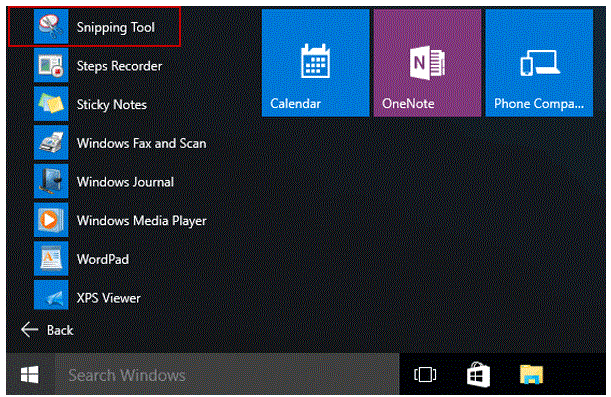Launch Sticky Notes via its icon

click(51, 104)
